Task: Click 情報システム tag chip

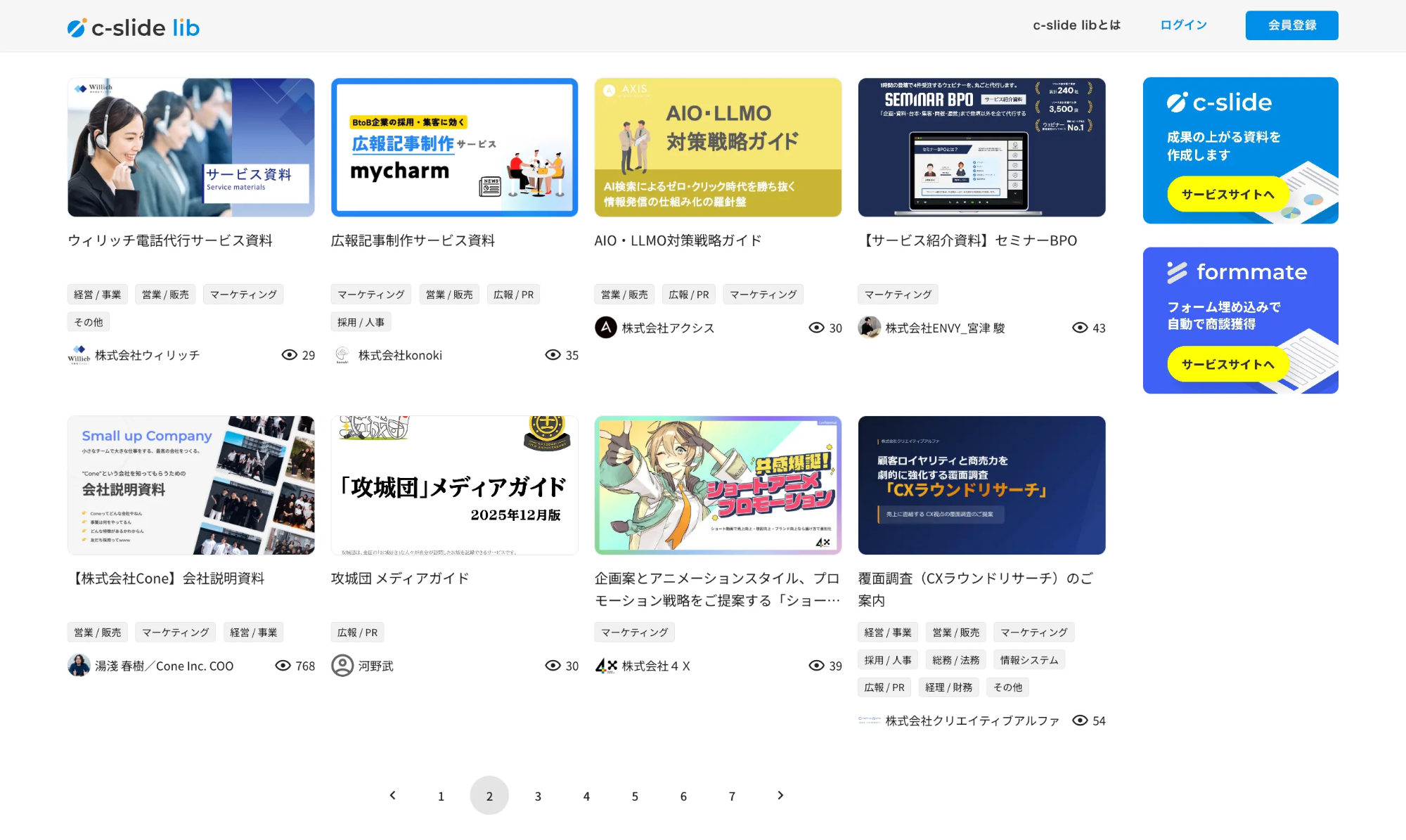Action: point(1028,660)
